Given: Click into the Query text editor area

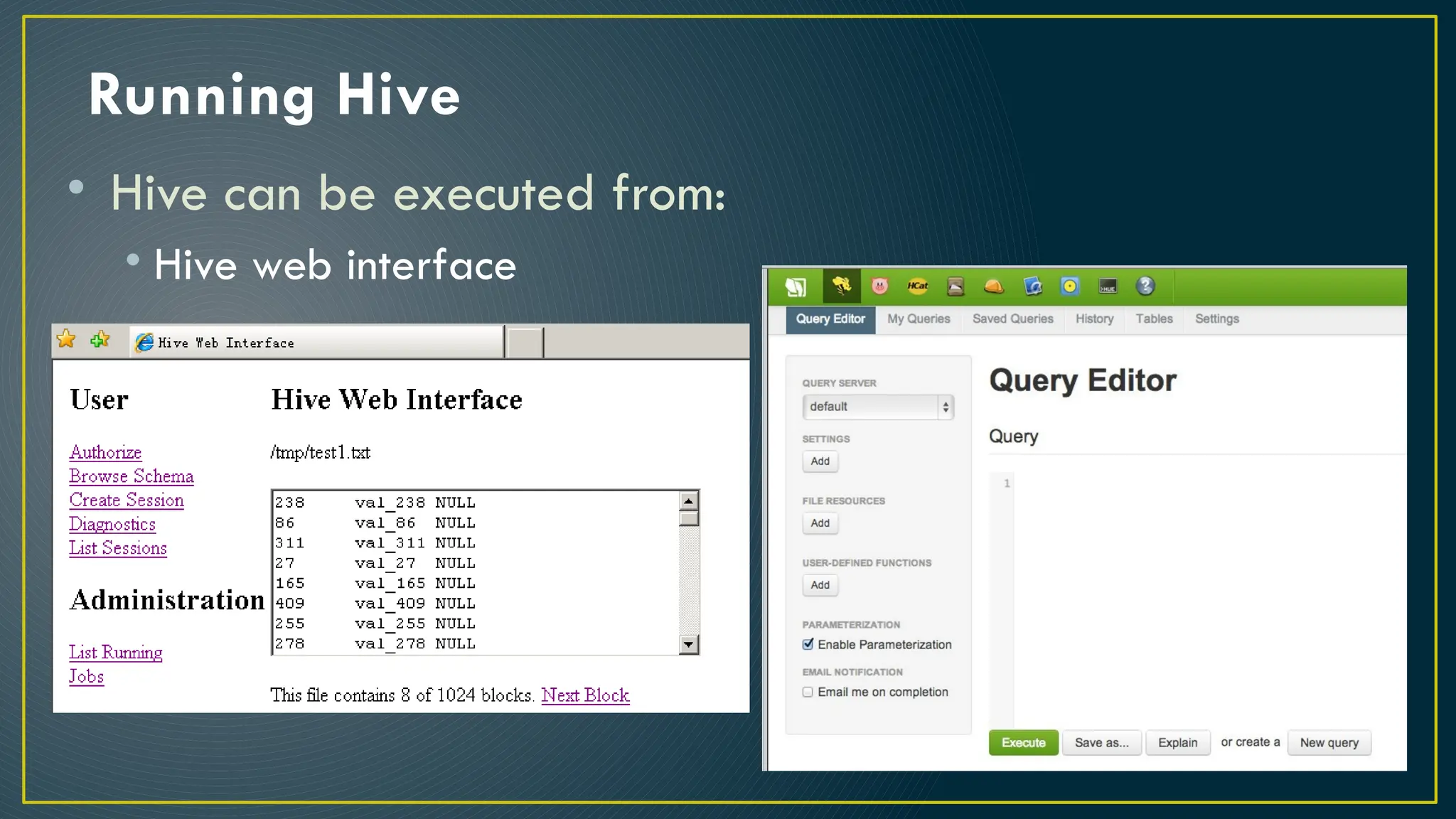Looking at the screenshot, I should tap(1209, 599).
